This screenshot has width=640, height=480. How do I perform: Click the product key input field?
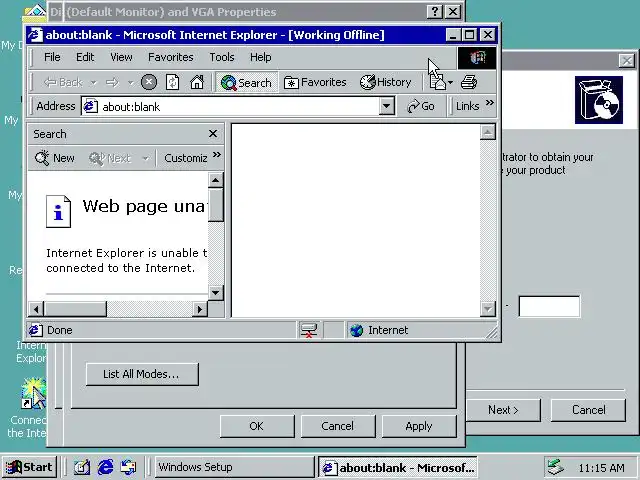[x=549, y=306]
